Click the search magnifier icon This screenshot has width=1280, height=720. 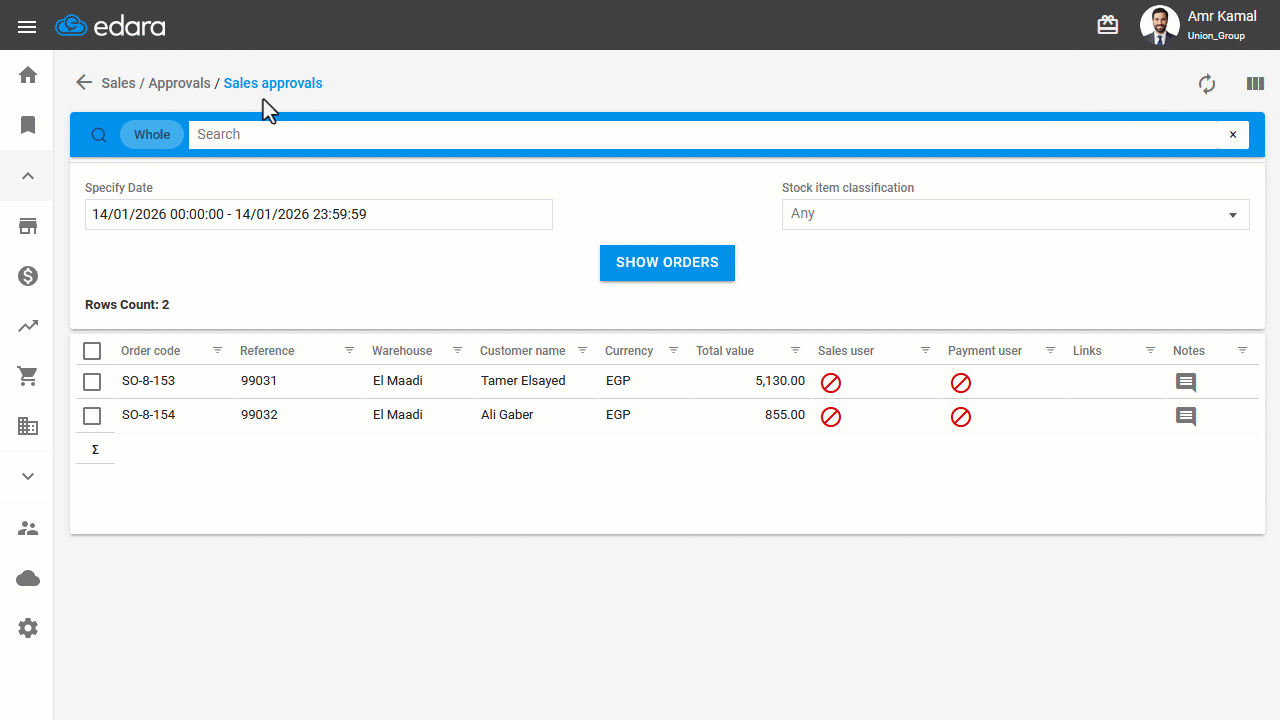click(99, 135)
